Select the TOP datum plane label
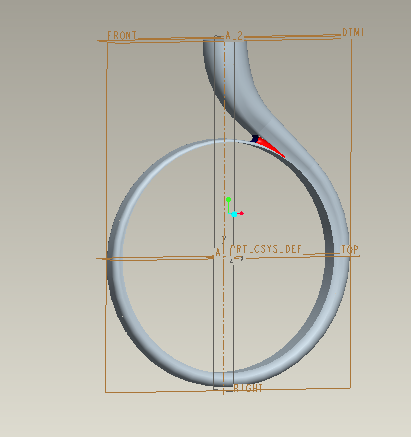This screenshot has height=437, width=411. [350, 249]
